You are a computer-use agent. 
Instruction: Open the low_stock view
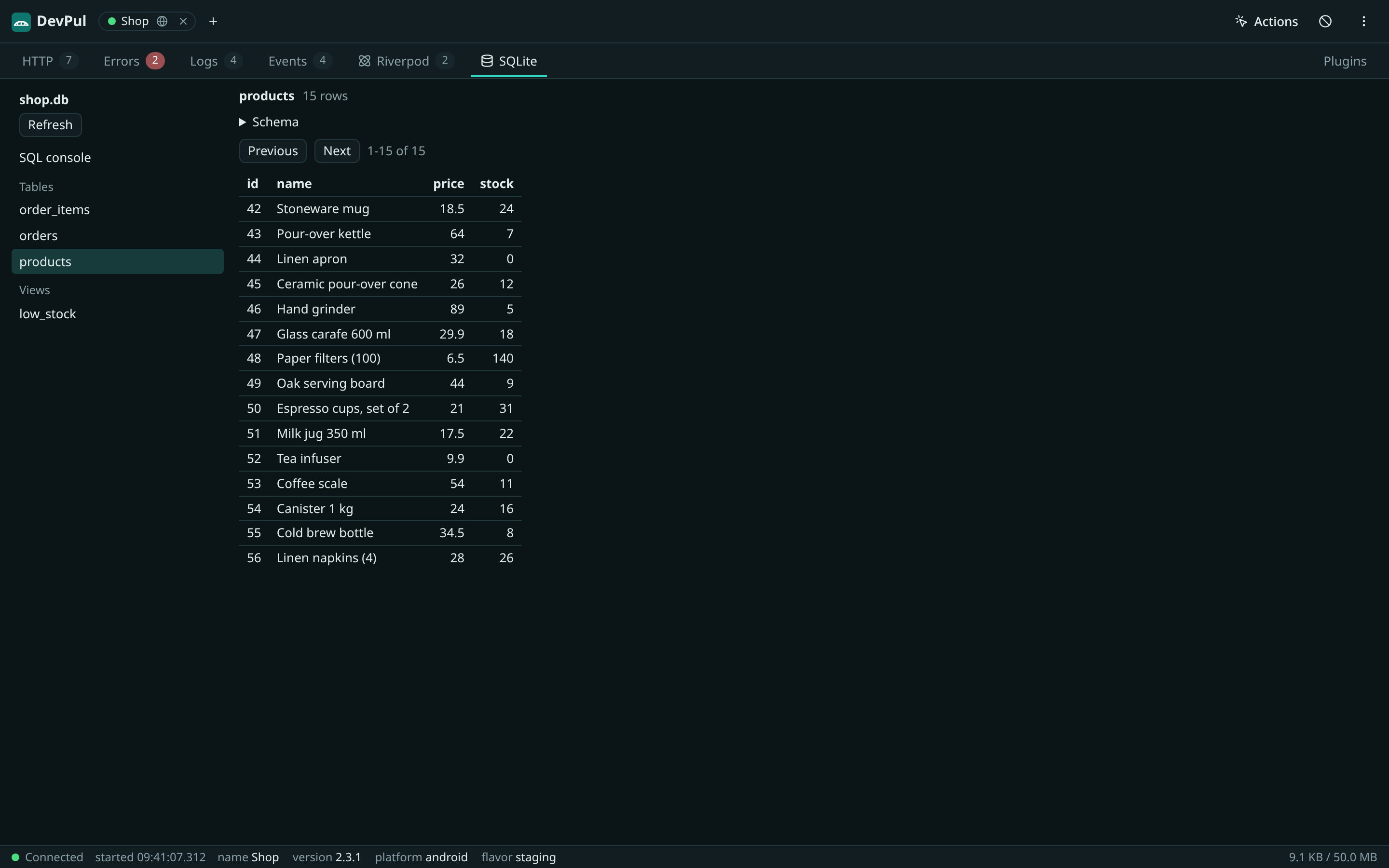click(117, 313)
